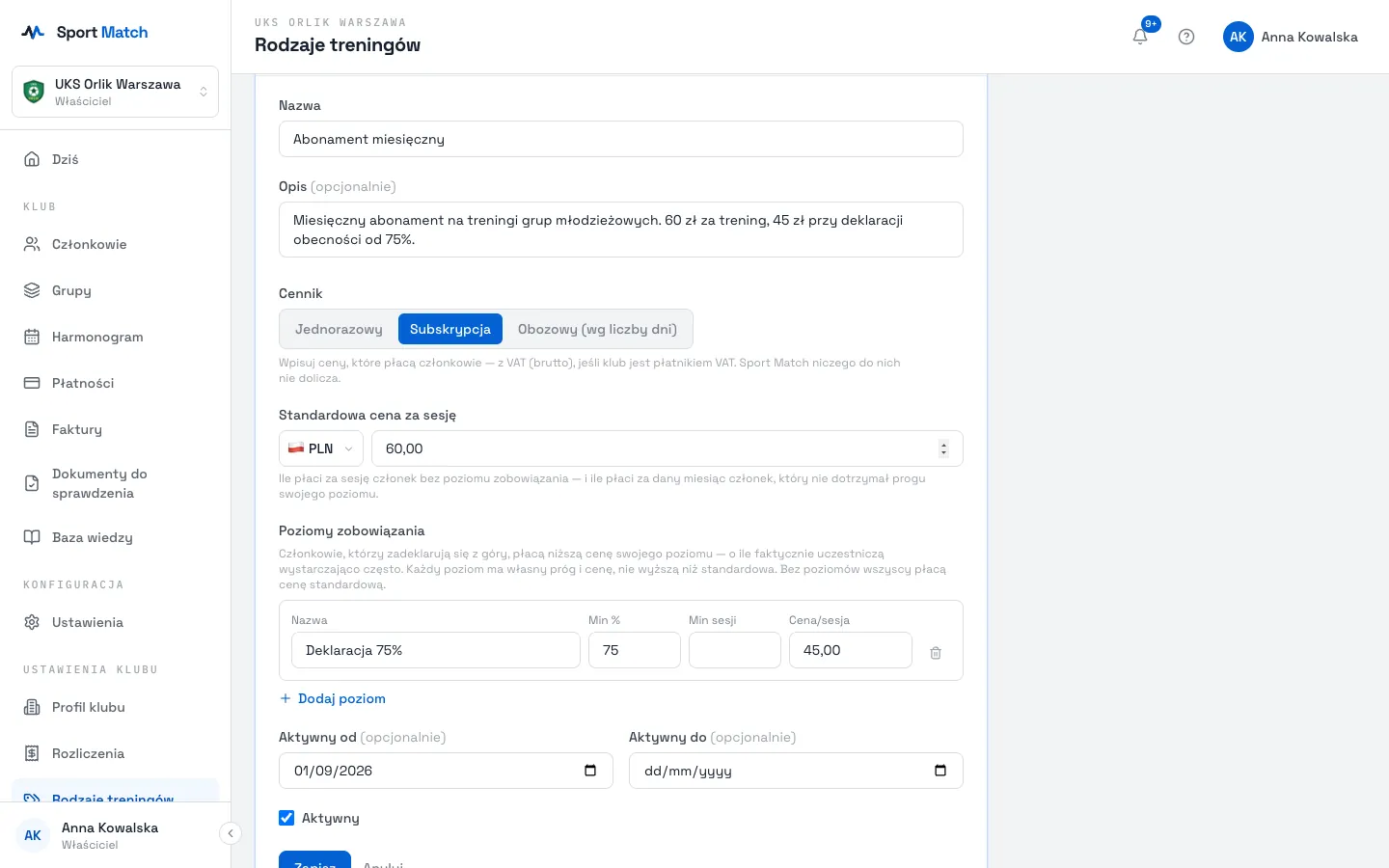The image size is (1389, 868).
Task: Open the help question mark icon
Action: pyautogui.click(x=1186, y=37)
